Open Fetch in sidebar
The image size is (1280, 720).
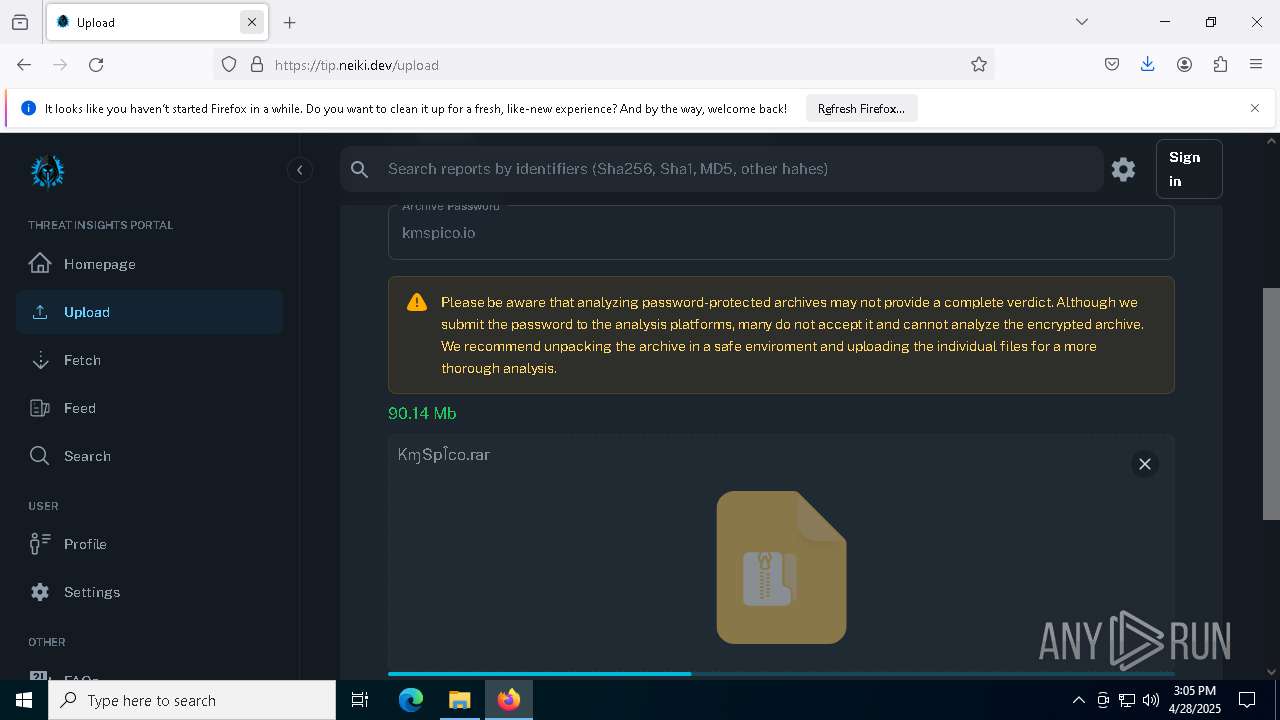(150, 360)
